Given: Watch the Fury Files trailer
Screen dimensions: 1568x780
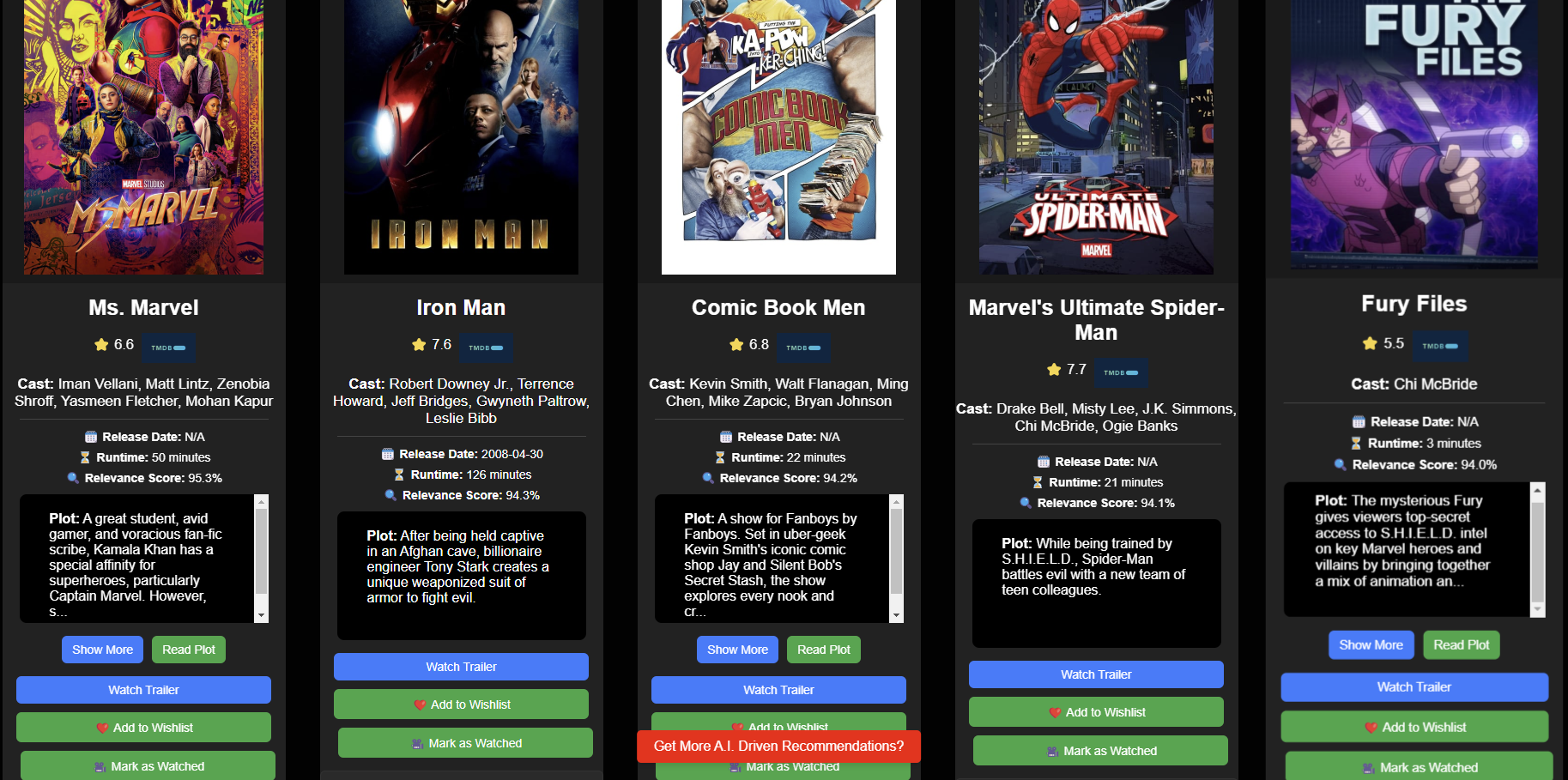Looking at the screenshot, I should pyautogui.click(x=1414, y=686).
